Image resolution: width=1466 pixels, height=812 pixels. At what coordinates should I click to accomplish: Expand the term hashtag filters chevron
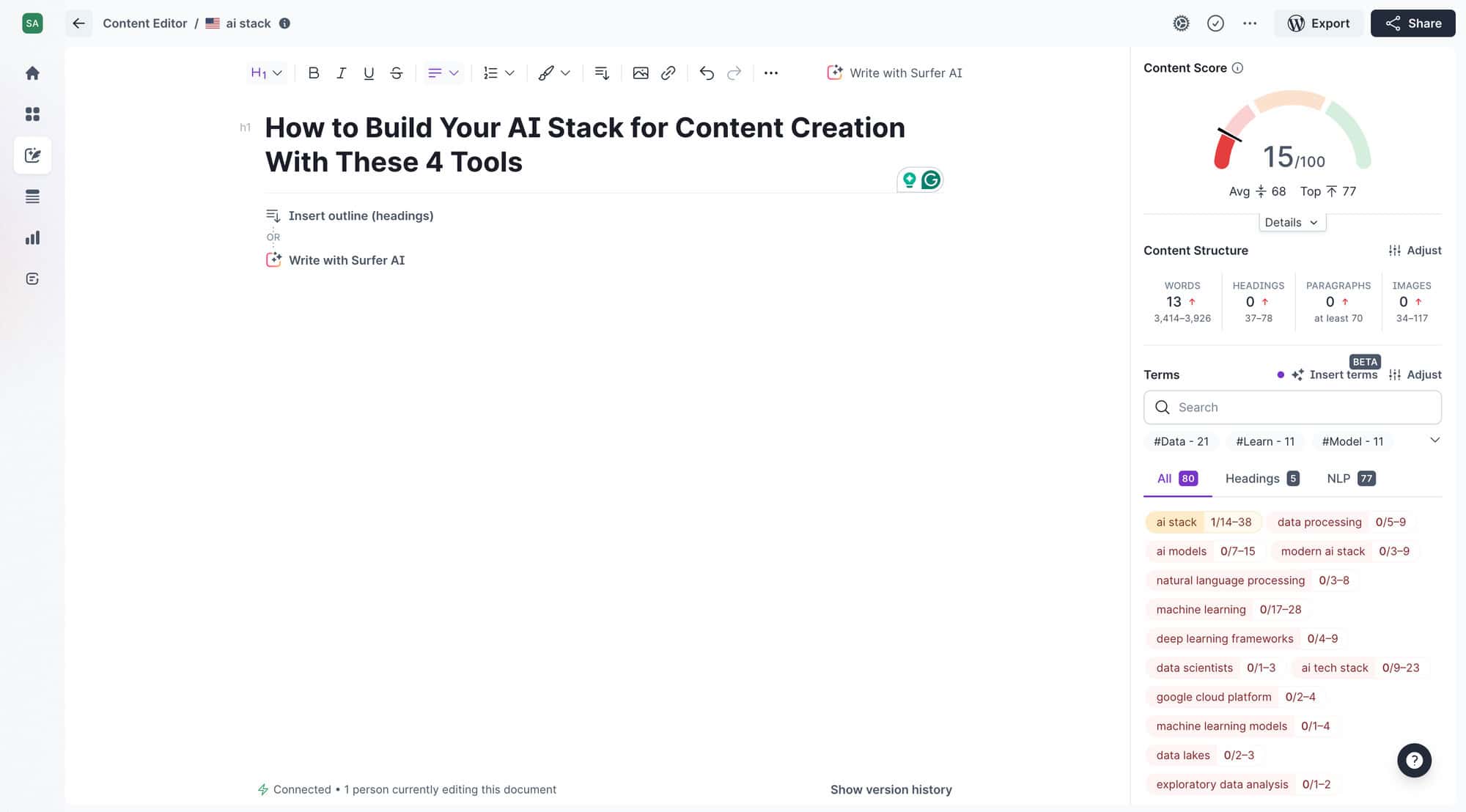point(1434,440)
